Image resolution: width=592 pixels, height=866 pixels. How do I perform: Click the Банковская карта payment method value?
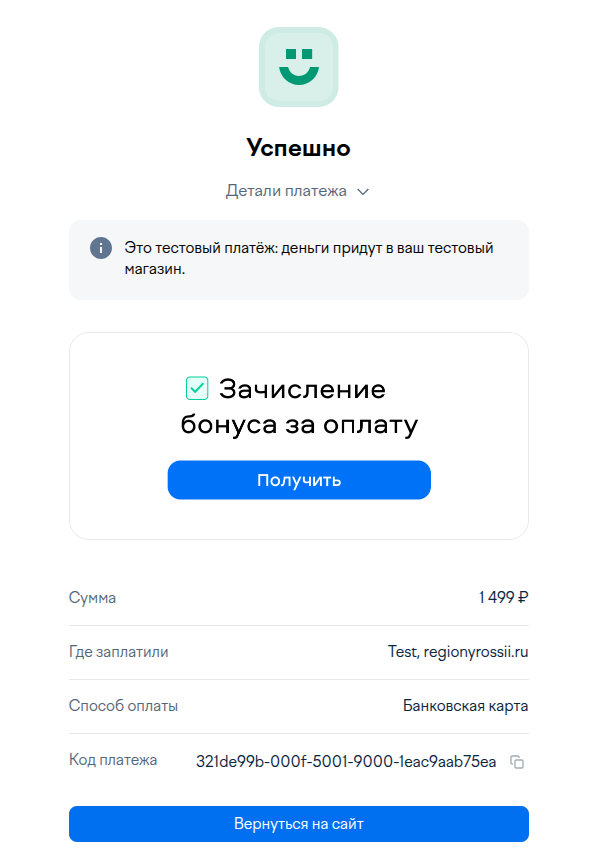466,705
